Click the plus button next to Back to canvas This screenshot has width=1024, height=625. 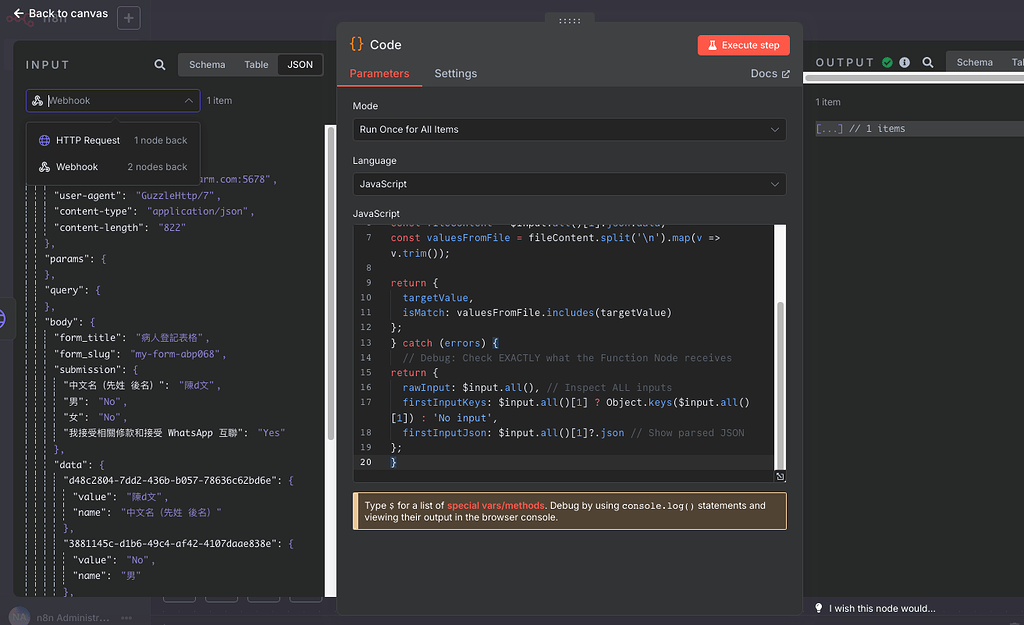128,17
